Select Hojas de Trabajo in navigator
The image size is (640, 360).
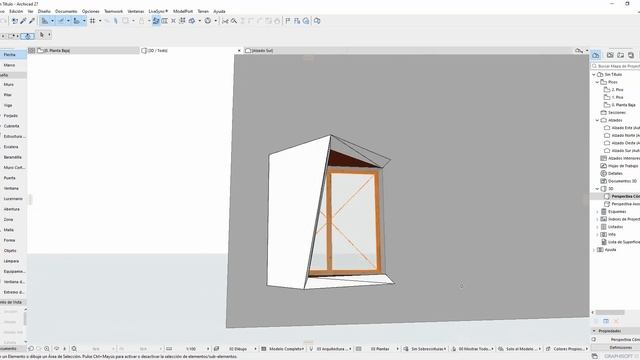(x=619, y=166)
